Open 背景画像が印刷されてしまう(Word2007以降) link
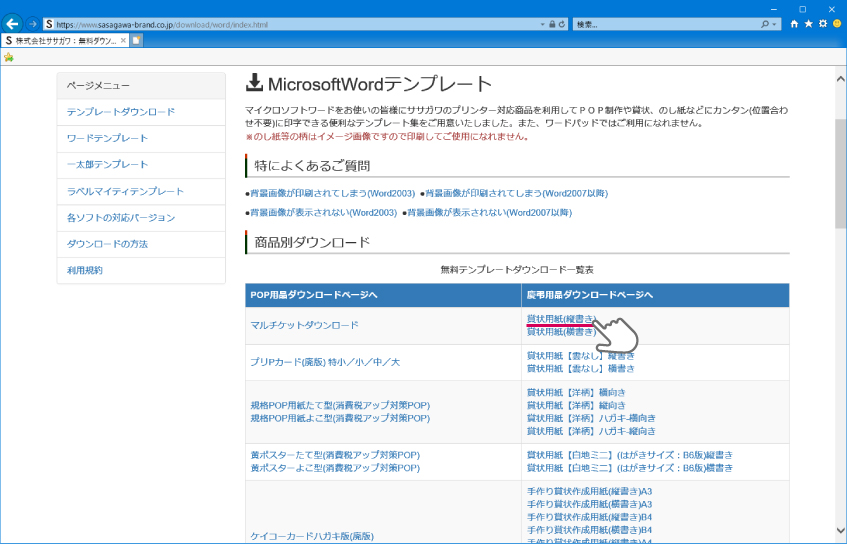The image size is (847, 544). click(517, 193)
